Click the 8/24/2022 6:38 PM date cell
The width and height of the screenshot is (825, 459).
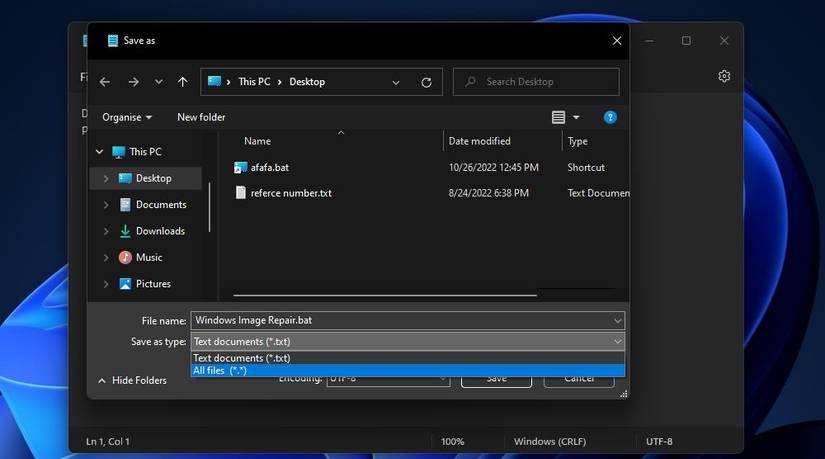click(488, 193)
